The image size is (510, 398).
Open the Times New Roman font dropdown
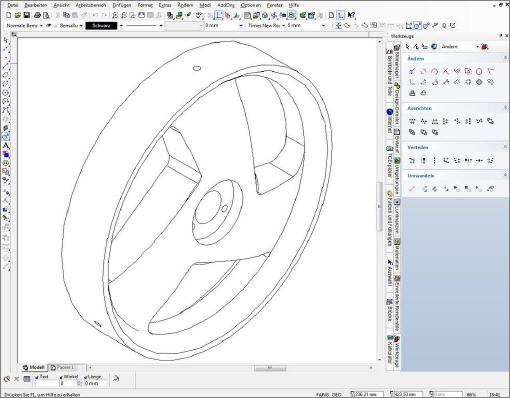pos(283,26)
